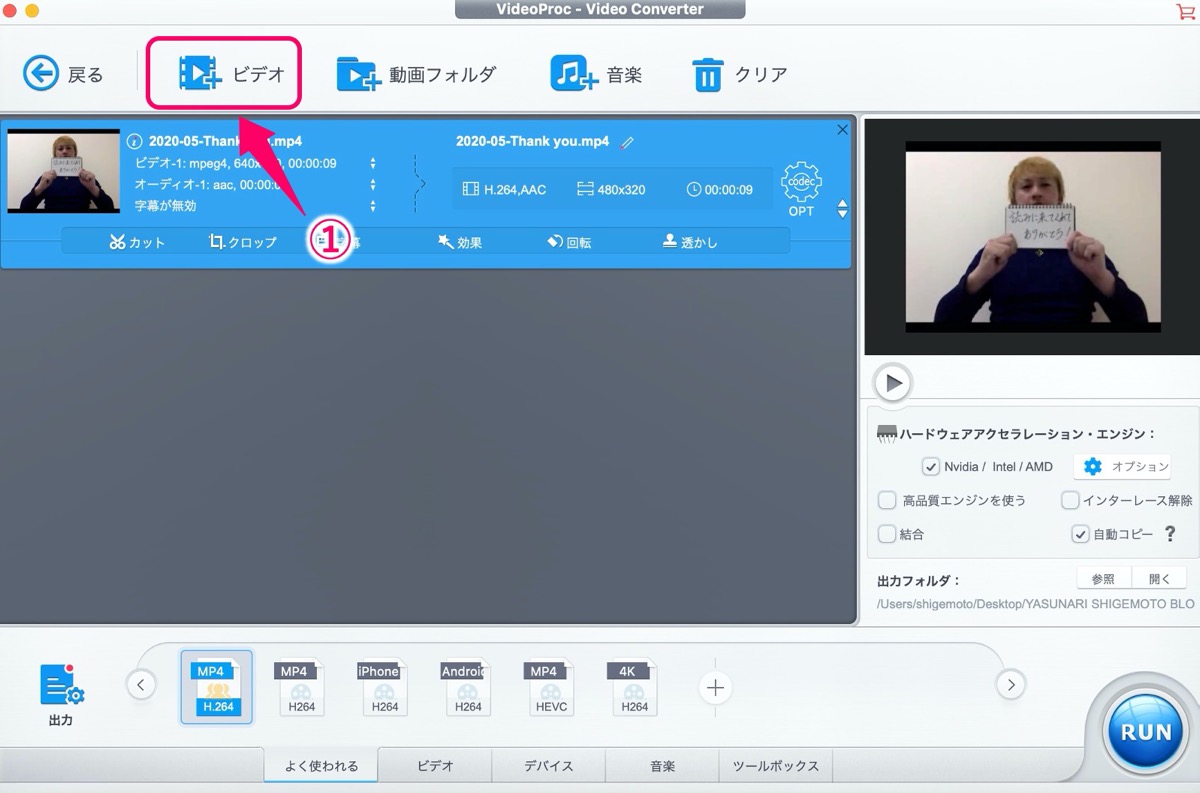Select the iPhone H264 format preset
Screen dimensions: 1200x793
pyautogui.click(x=384, y=687)
